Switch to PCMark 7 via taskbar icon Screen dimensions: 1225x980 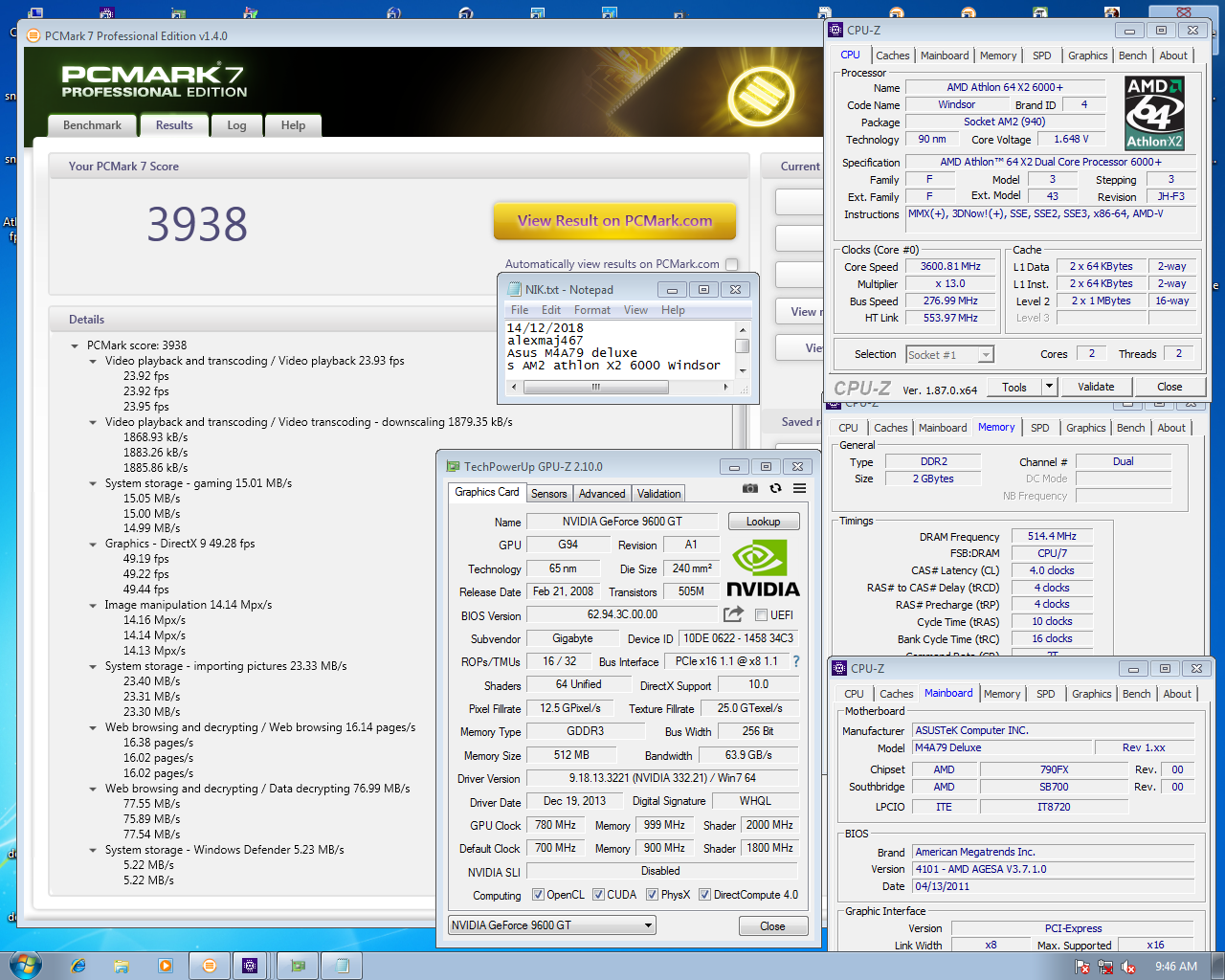tap(209, 966)
